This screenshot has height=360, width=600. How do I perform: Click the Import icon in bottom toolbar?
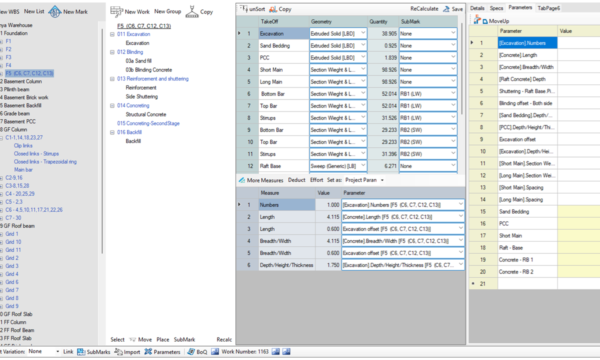pos(118,352)
